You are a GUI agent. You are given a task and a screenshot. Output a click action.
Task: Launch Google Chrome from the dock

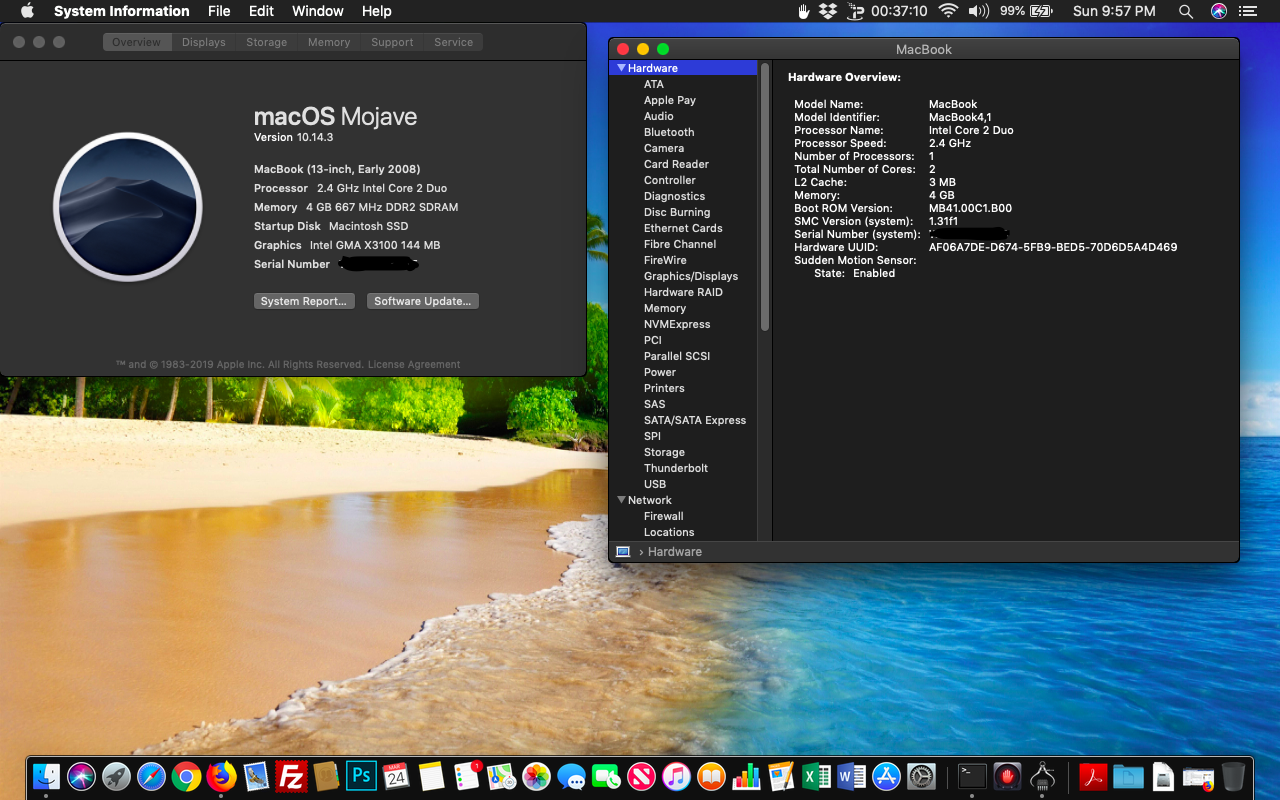click(x=186, y=776)
